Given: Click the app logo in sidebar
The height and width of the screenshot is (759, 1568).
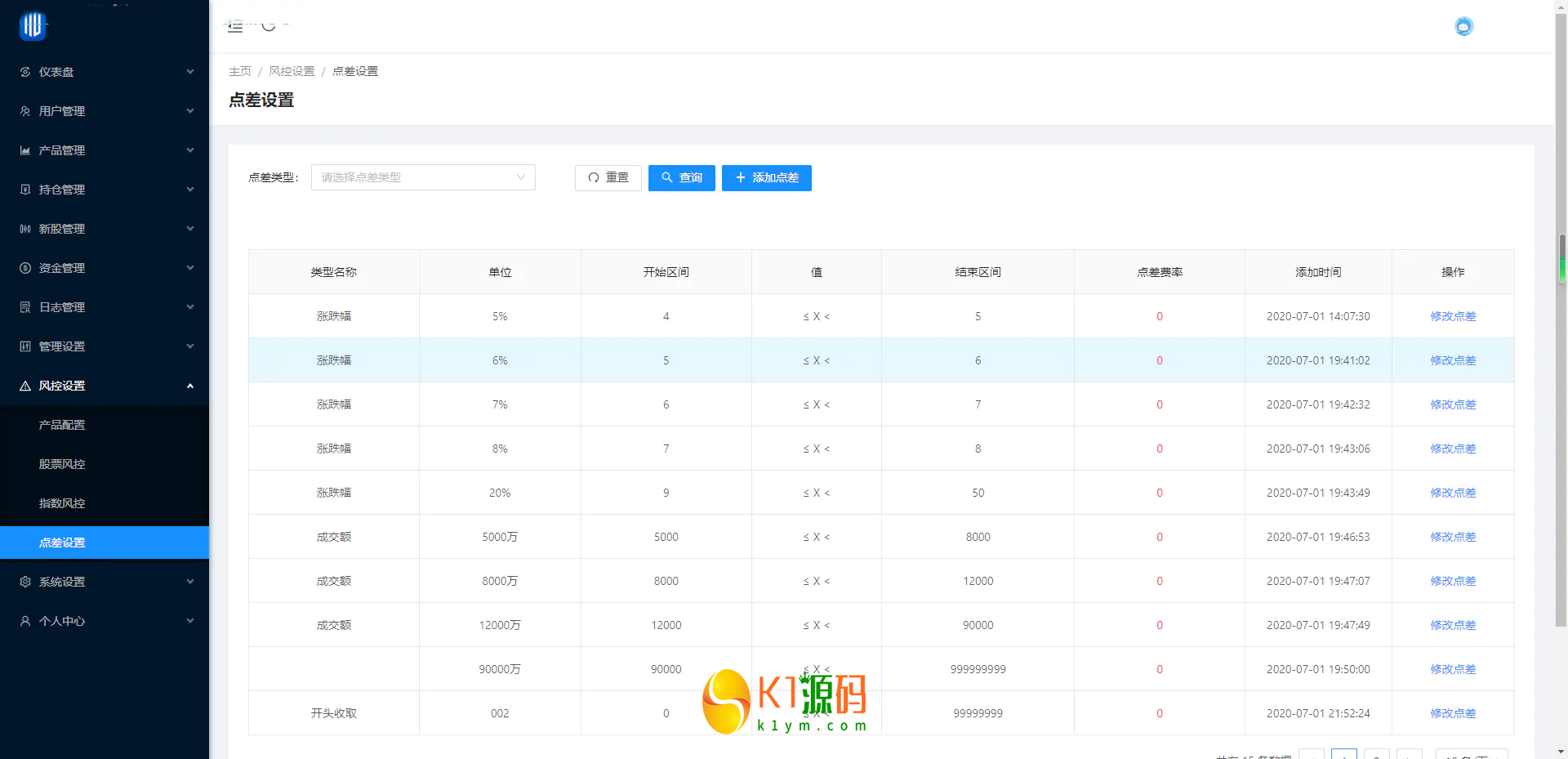Looking at the screenshot, I should tap(33, 26).
